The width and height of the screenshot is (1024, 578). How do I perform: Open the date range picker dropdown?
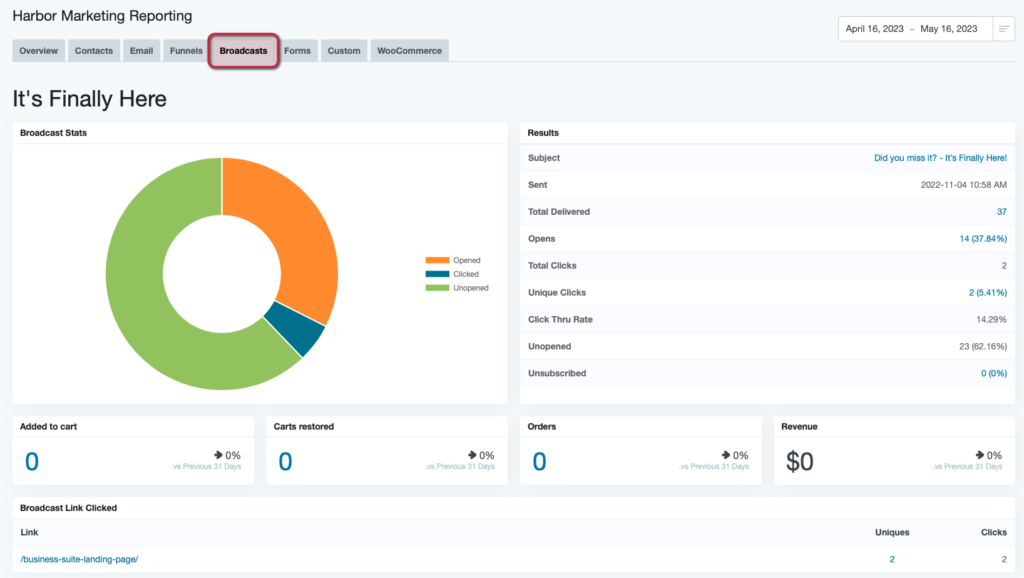[912, 29]
